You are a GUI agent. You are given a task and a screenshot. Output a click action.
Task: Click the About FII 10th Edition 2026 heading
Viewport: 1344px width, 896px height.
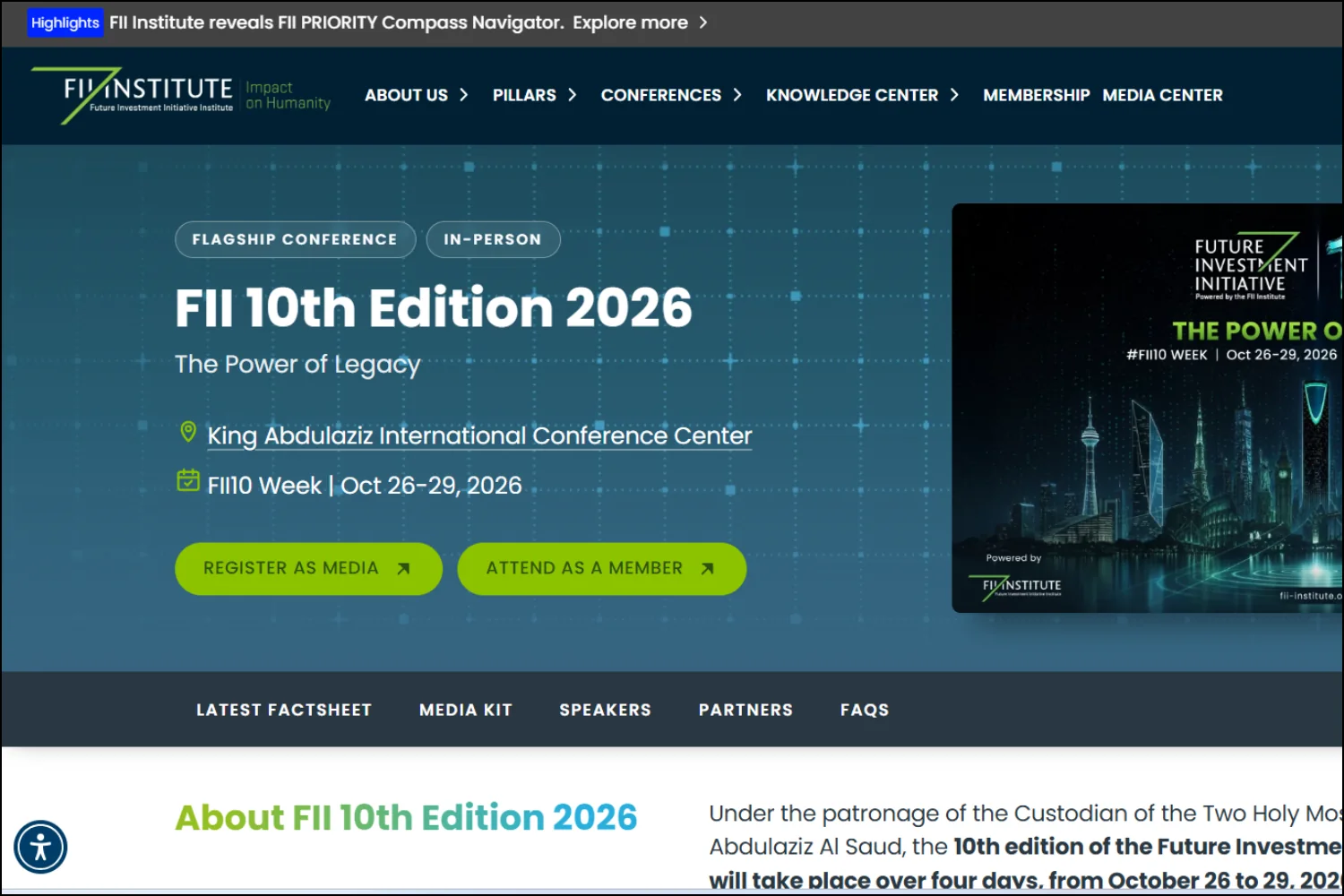point(406,817)
